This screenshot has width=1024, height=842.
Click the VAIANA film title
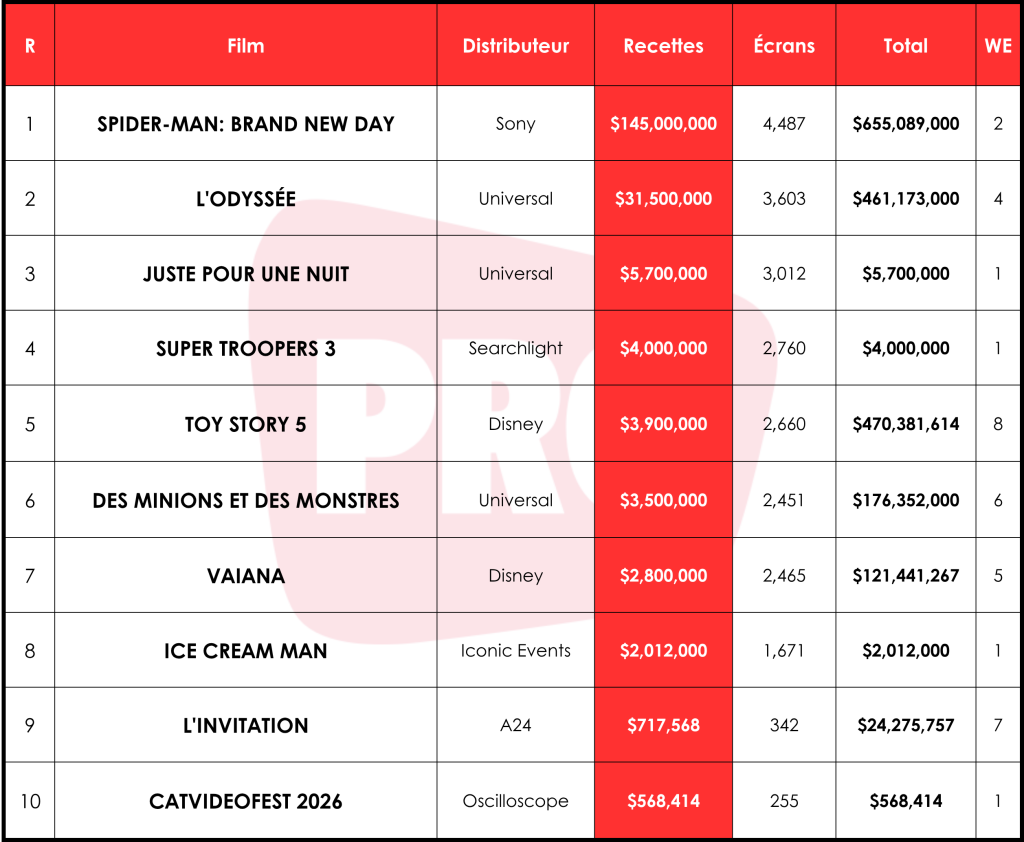pos(246,576)
